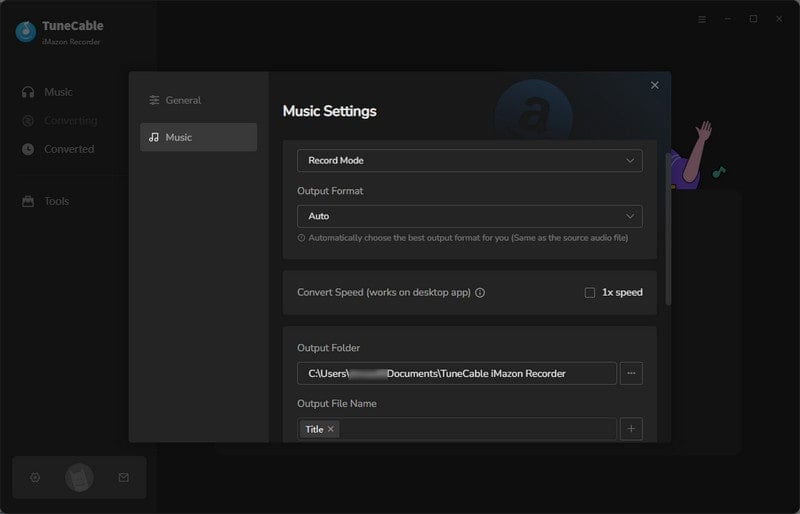Viewport: 800px width, 514px height.
Task: Browse for output folder with ellipsis button
Action: tap(631, 373)
